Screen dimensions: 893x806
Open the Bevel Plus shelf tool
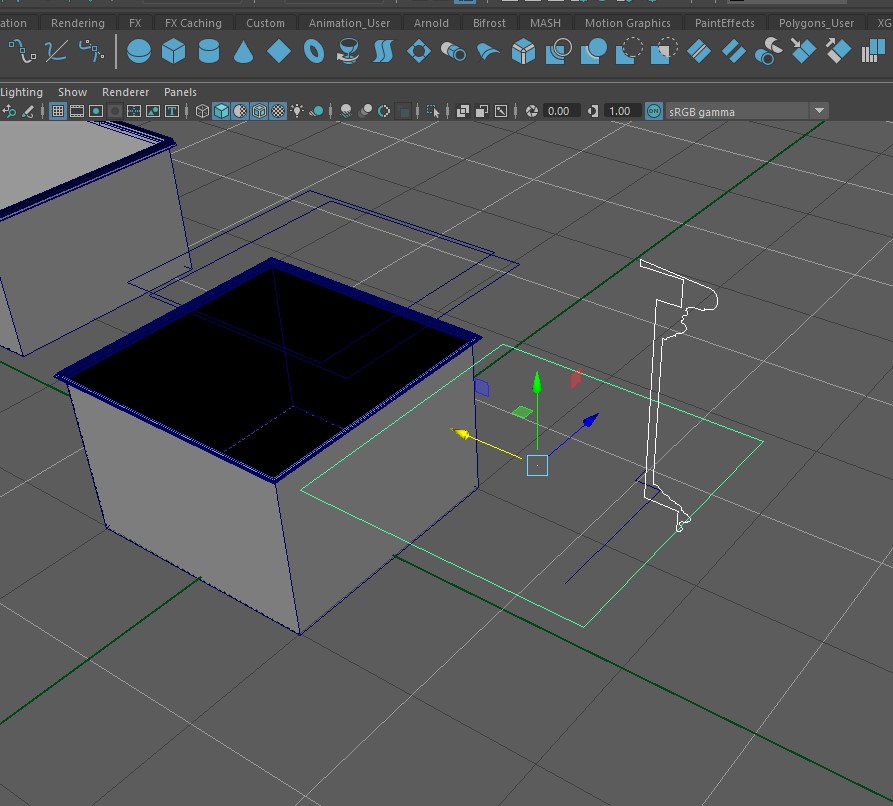point(523,51)
